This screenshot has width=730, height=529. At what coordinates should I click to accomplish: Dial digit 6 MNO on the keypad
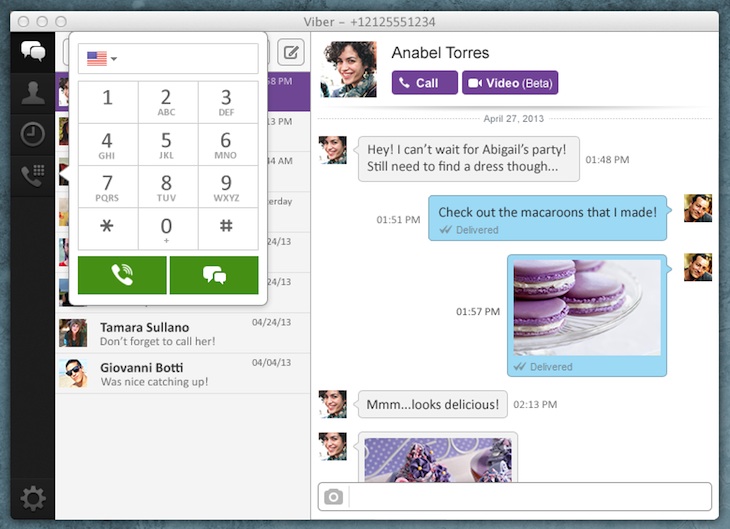point(228,144)
